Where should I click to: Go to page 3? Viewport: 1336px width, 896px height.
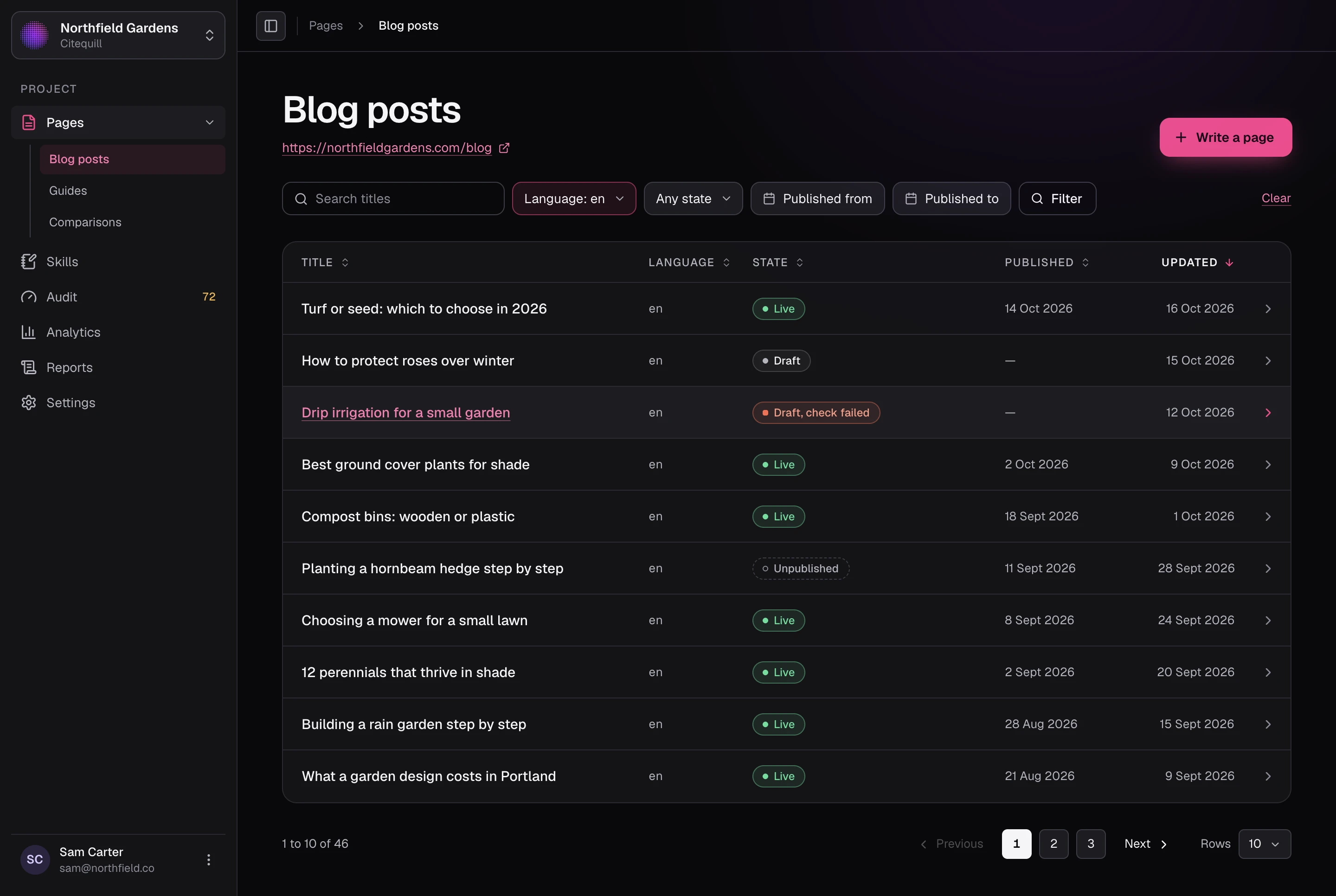pyautogui.click(x=1090, y=844)
